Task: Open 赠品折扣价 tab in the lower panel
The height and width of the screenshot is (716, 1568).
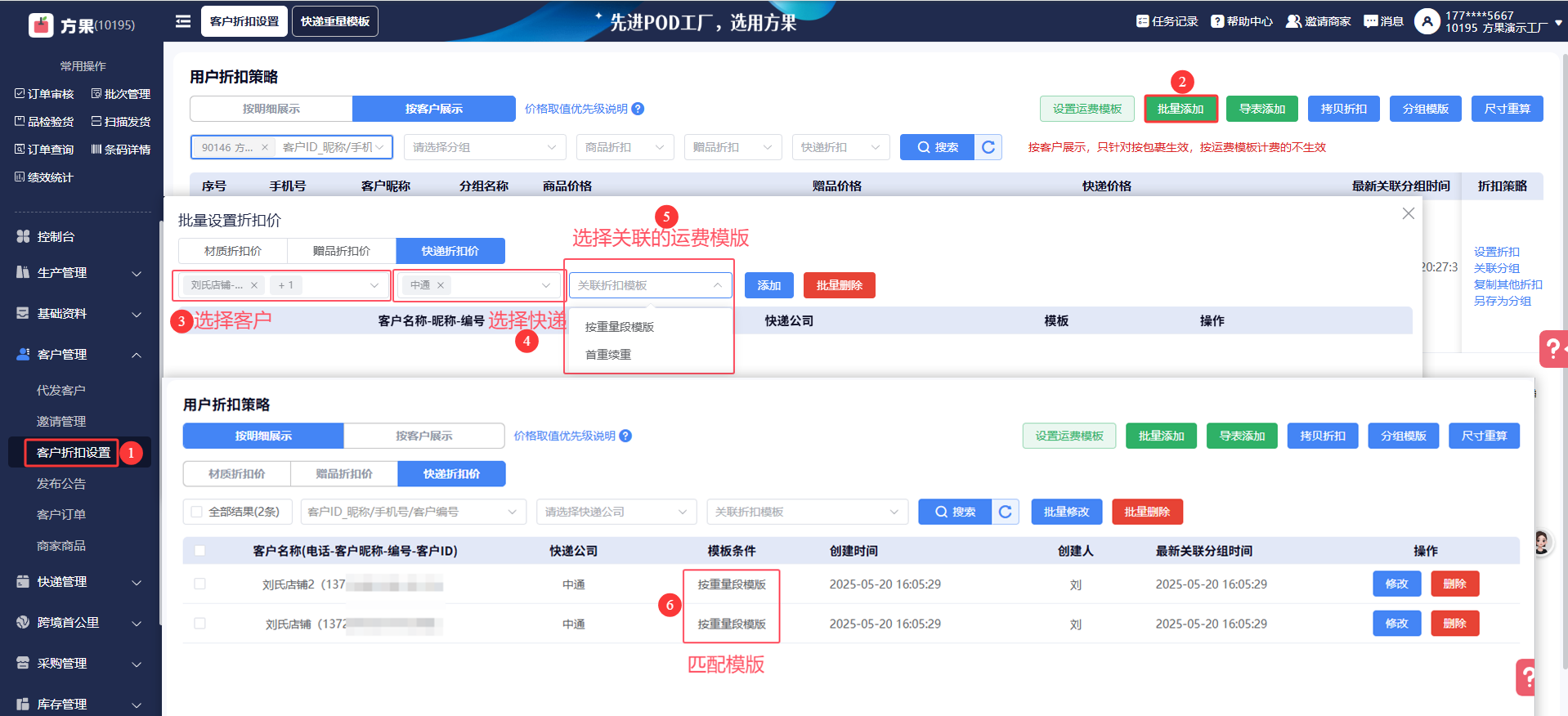Action: click(344, 474)
